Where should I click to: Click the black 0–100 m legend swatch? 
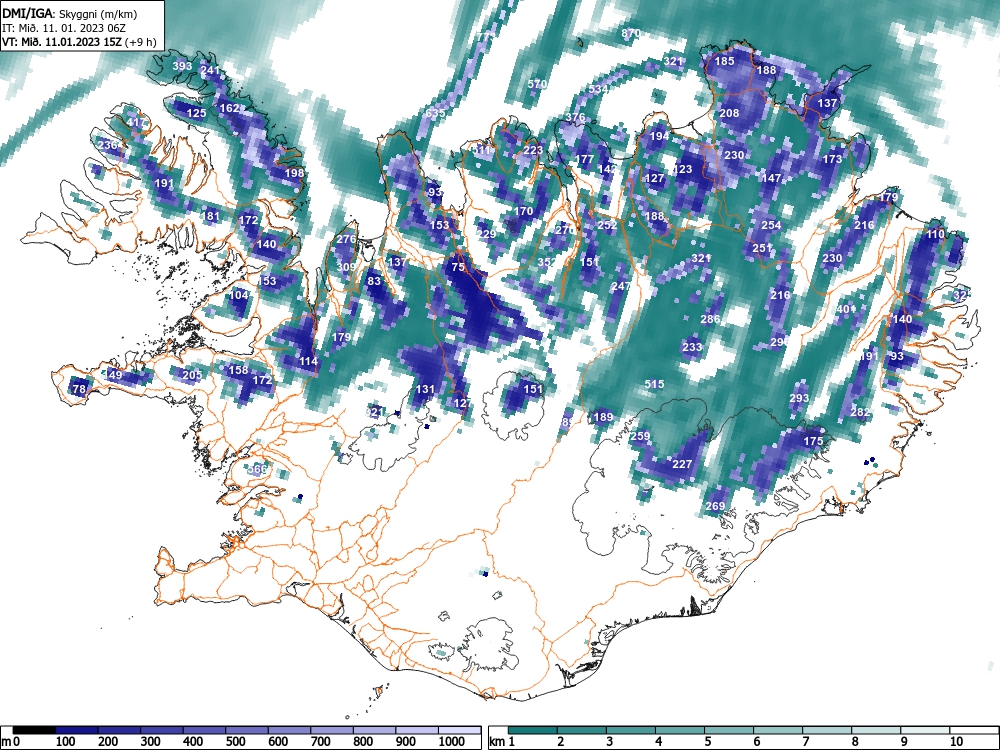34,730
